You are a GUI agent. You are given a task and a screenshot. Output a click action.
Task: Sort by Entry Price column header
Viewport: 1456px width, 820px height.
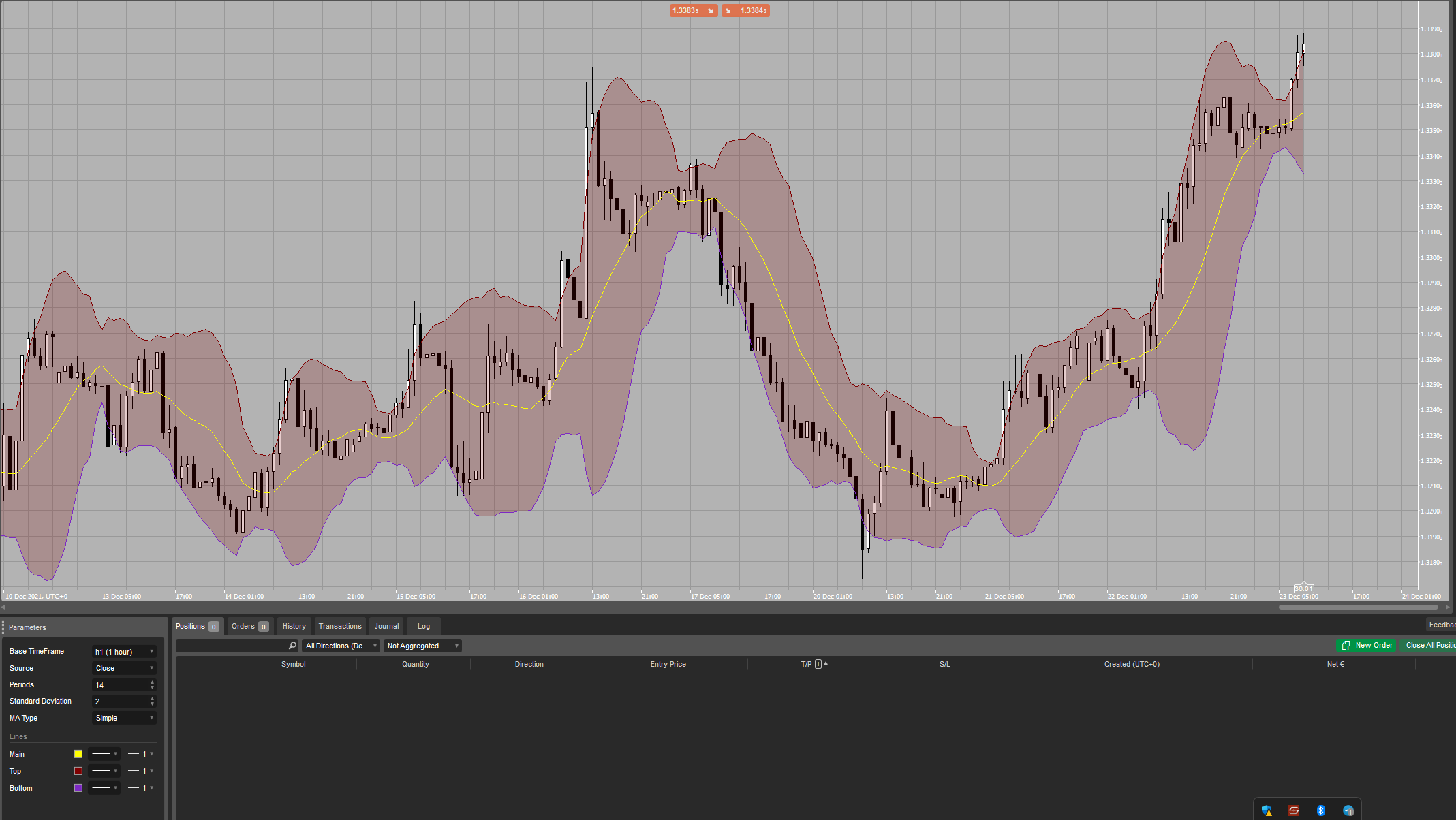point(668,664)
